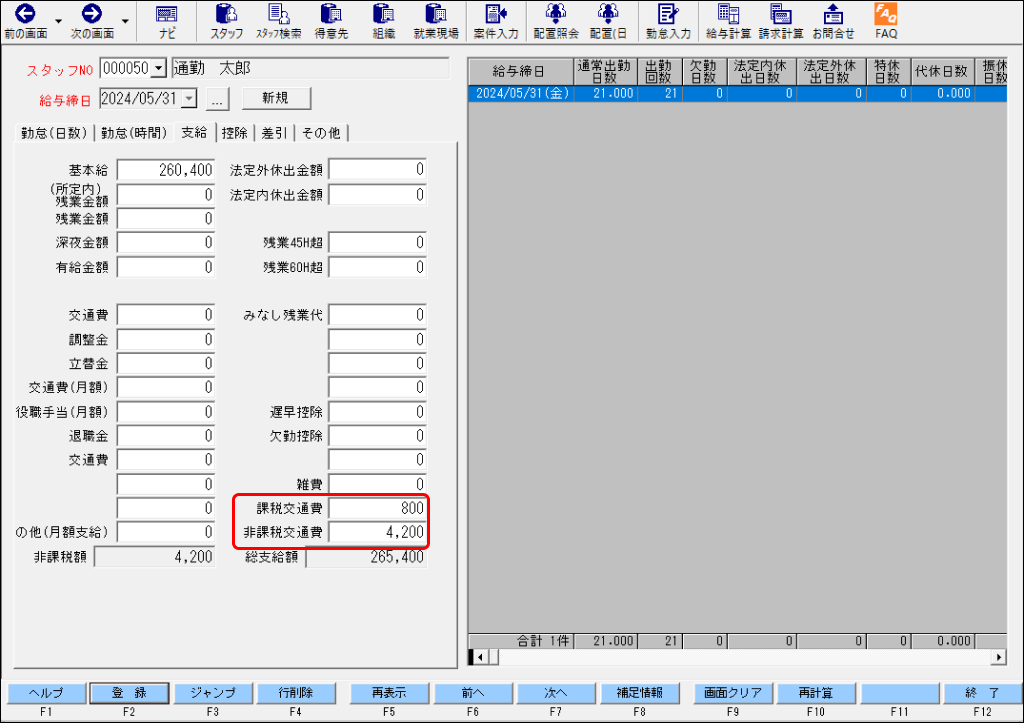Click the 雑費 input field
The height and width of the screenshot is (723, 1024).
[x=377, y=485]
